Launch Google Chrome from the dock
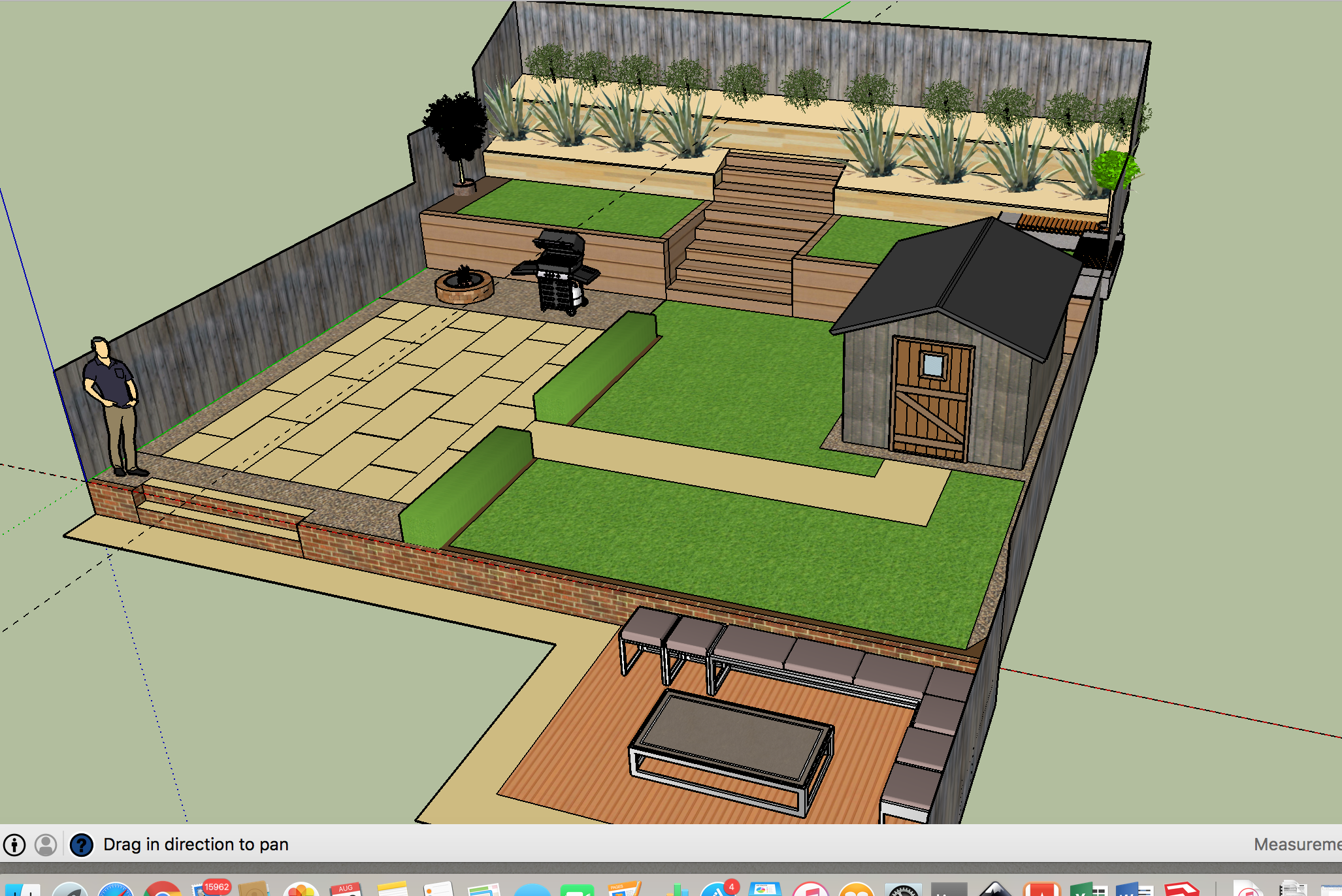The image size is (1342, 896). pos(162,890)
